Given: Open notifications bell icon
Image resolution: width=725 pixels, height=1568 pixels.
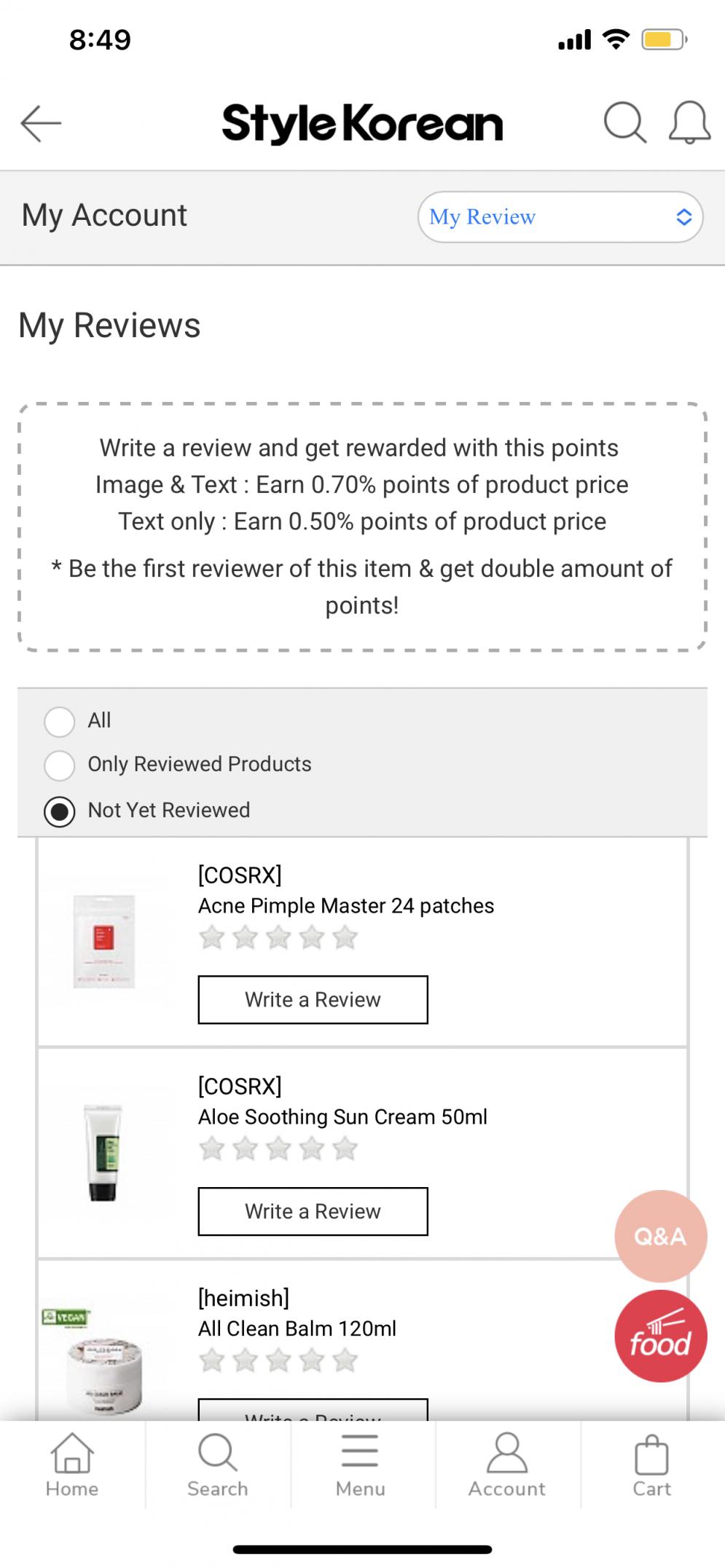Looking at the screenshot, I should 689,122.
